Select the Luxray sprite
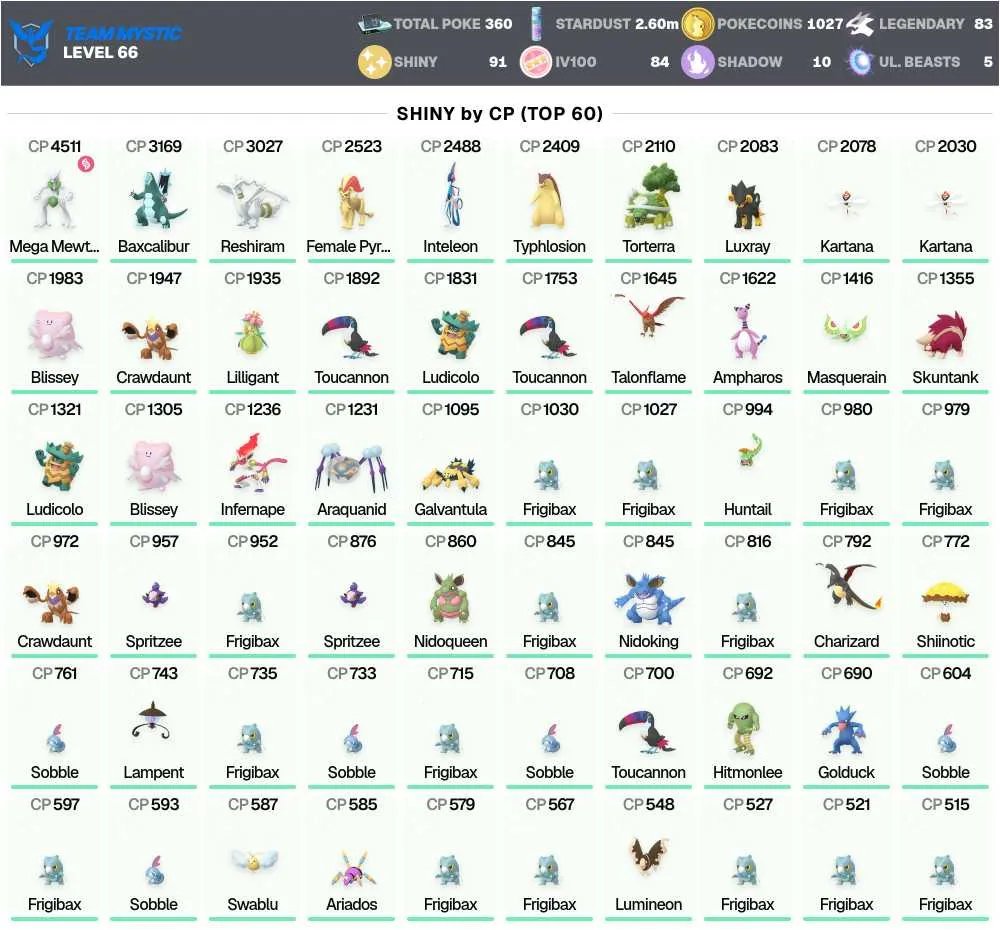This screenshot has width=1000, height=930. [x=746, y=204]
